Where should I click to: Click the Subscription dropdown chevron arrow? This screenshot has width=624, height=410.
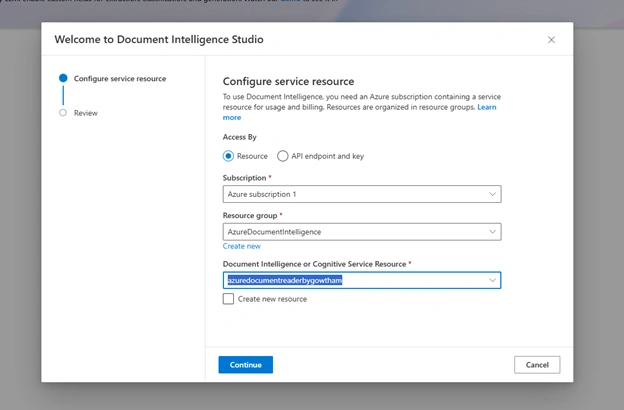click(x=492, y=194)
